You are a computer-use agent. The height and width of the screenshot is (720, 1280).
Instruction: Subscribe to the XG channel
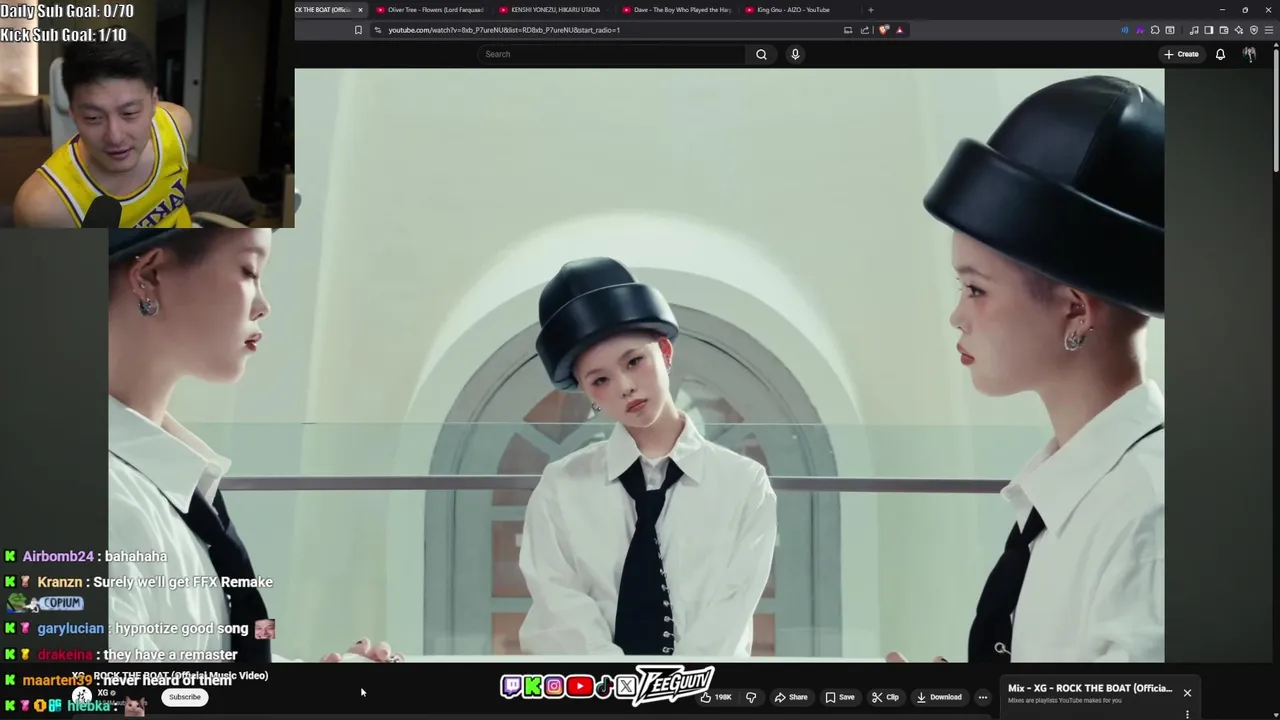[x=184, y=697]
